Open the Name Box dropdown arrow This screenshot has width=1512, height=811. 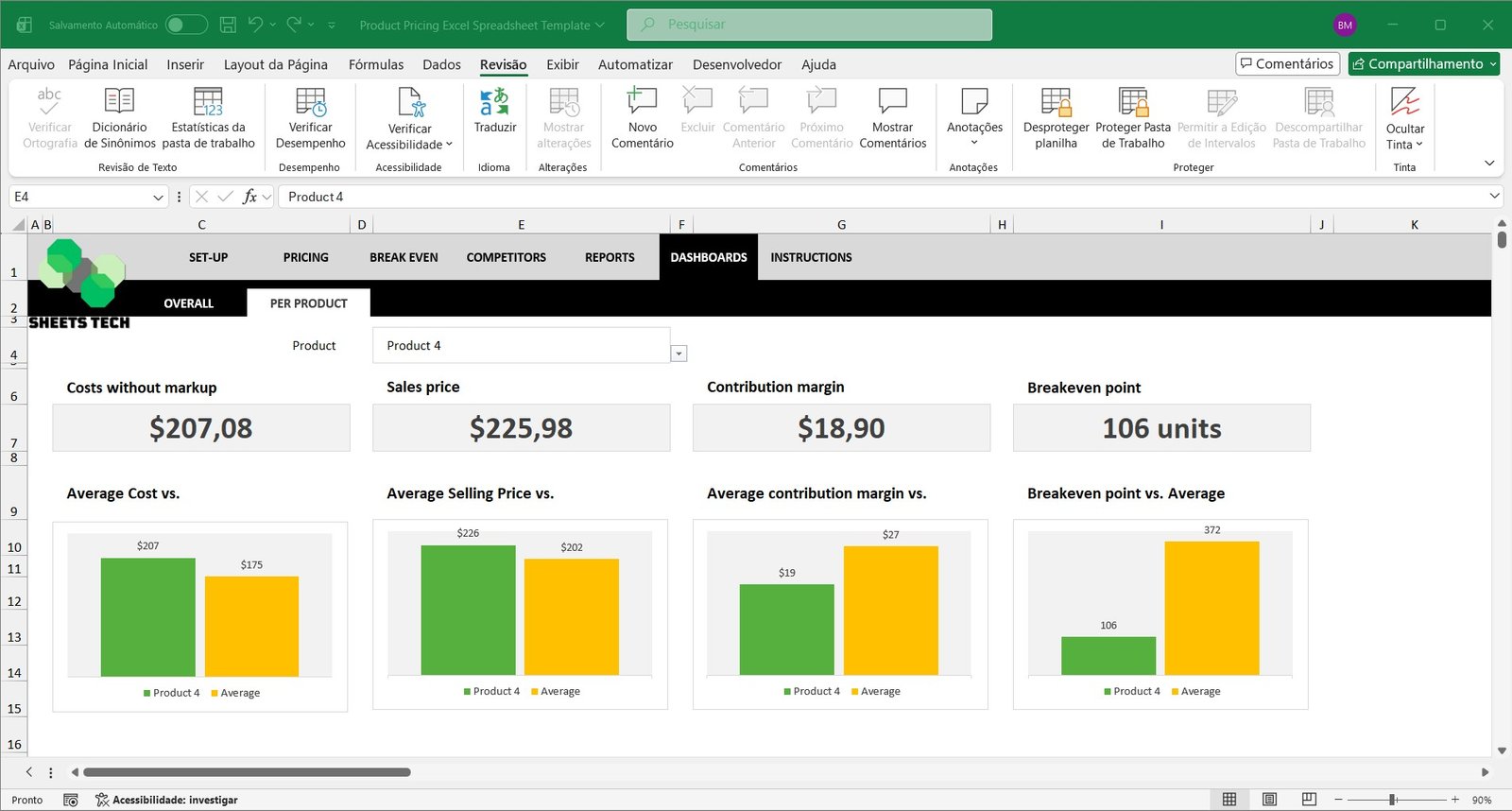point(158,197)
